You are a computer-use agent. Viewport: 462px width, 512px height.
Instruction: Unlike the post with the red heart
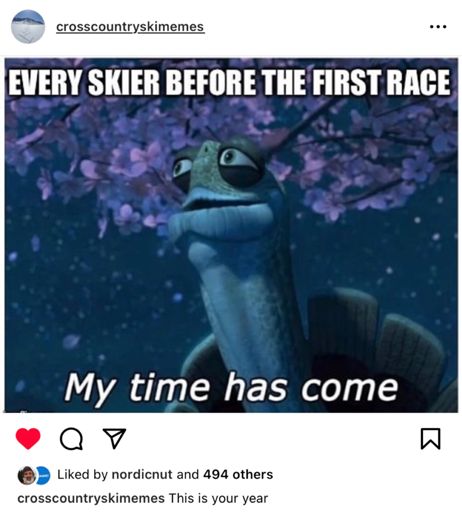pyautogui.click(x=28, y=438)
